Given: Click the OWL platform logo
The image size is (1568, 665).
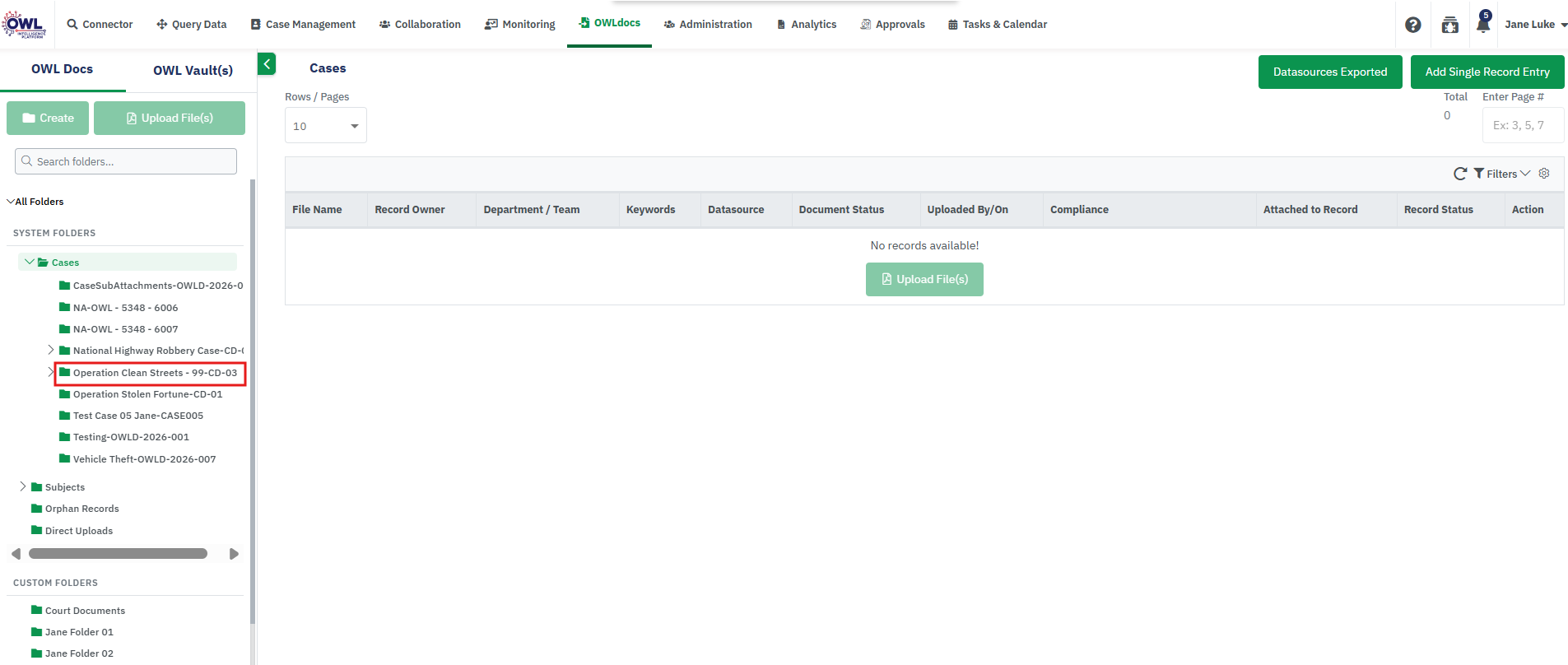Looking at the screenshot, I should tap(24, 24).
